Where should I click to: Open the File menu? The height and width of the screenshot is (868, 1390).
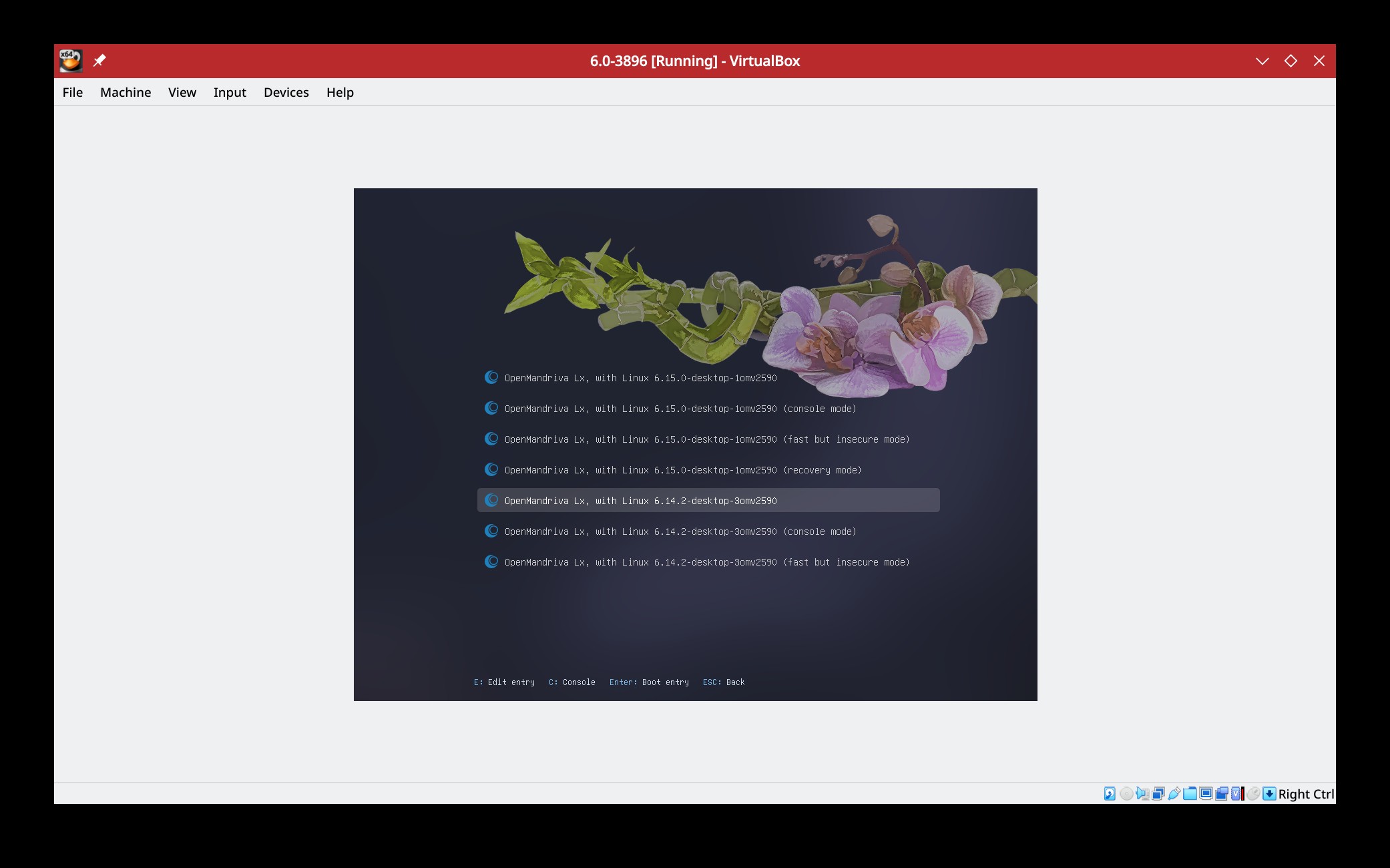[73, 92]
